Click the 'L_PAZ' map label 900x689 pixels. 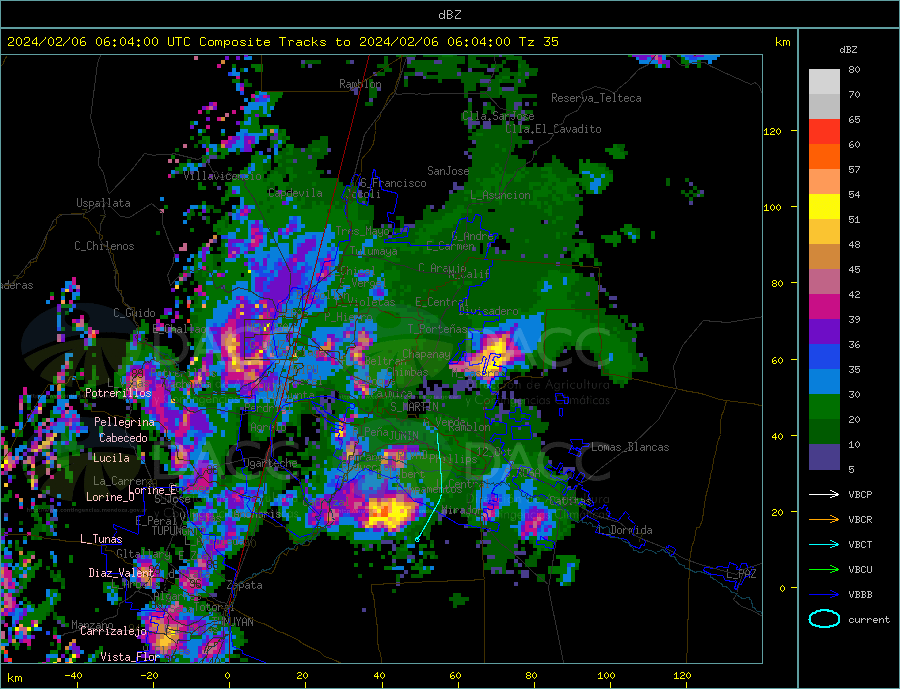pyautogui.click(x=741, y=574)
